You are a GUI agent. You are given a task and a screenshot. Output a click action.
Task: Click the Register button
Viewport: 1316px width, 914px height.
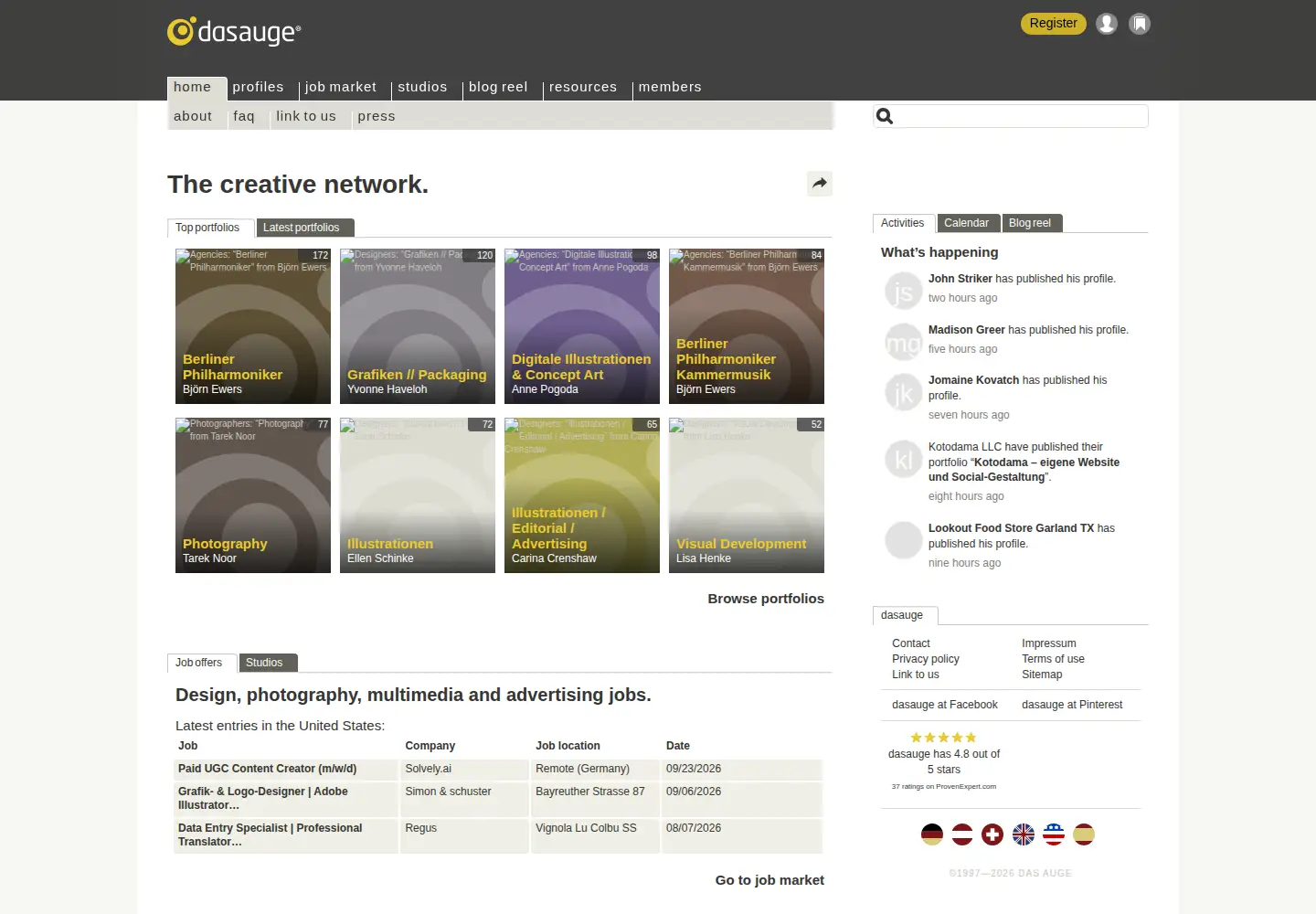click(x=1054, y=23)
